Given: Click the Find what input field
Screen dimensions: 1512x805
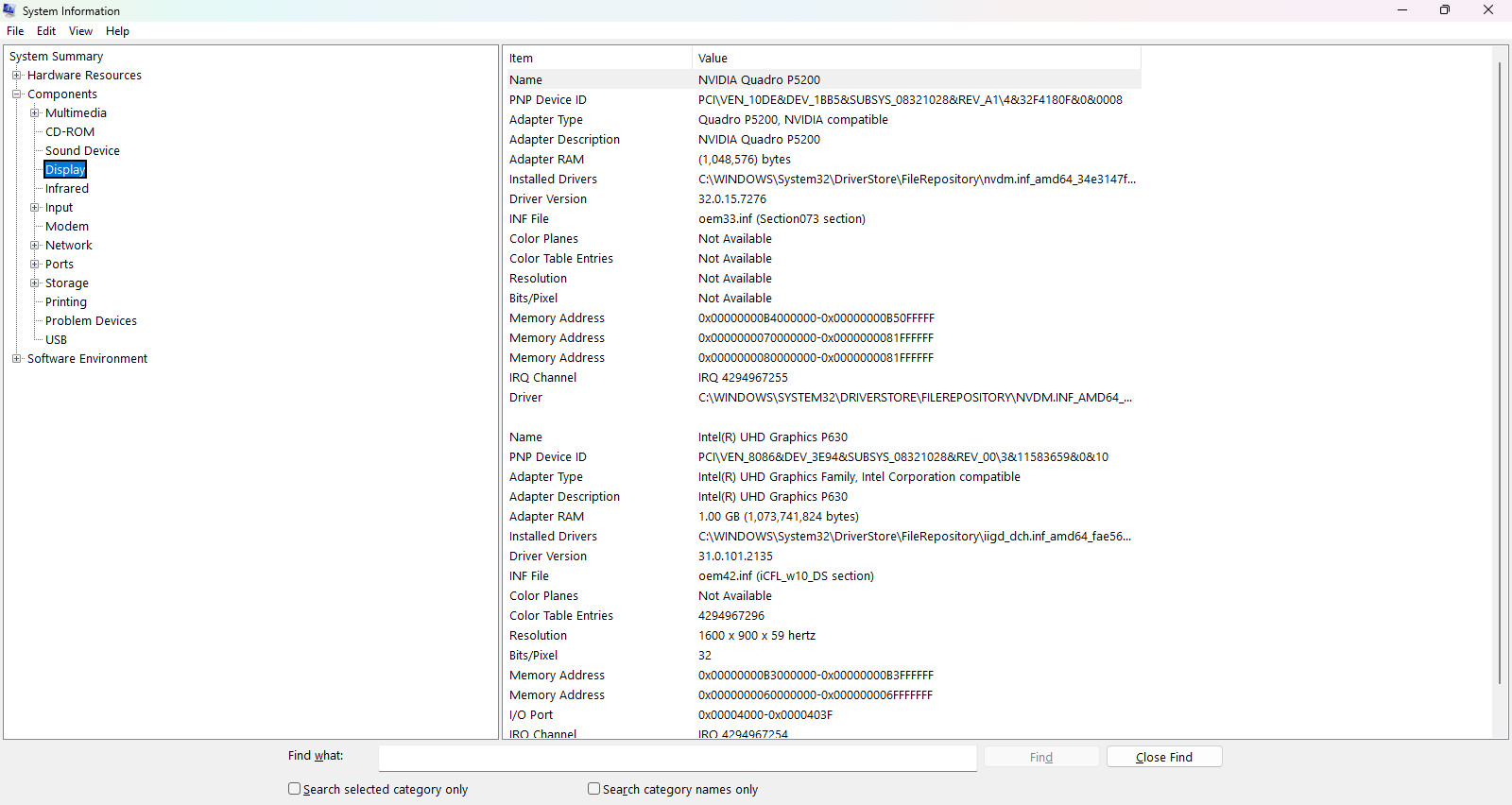Looking at the screenshot, I should (678, 758).
